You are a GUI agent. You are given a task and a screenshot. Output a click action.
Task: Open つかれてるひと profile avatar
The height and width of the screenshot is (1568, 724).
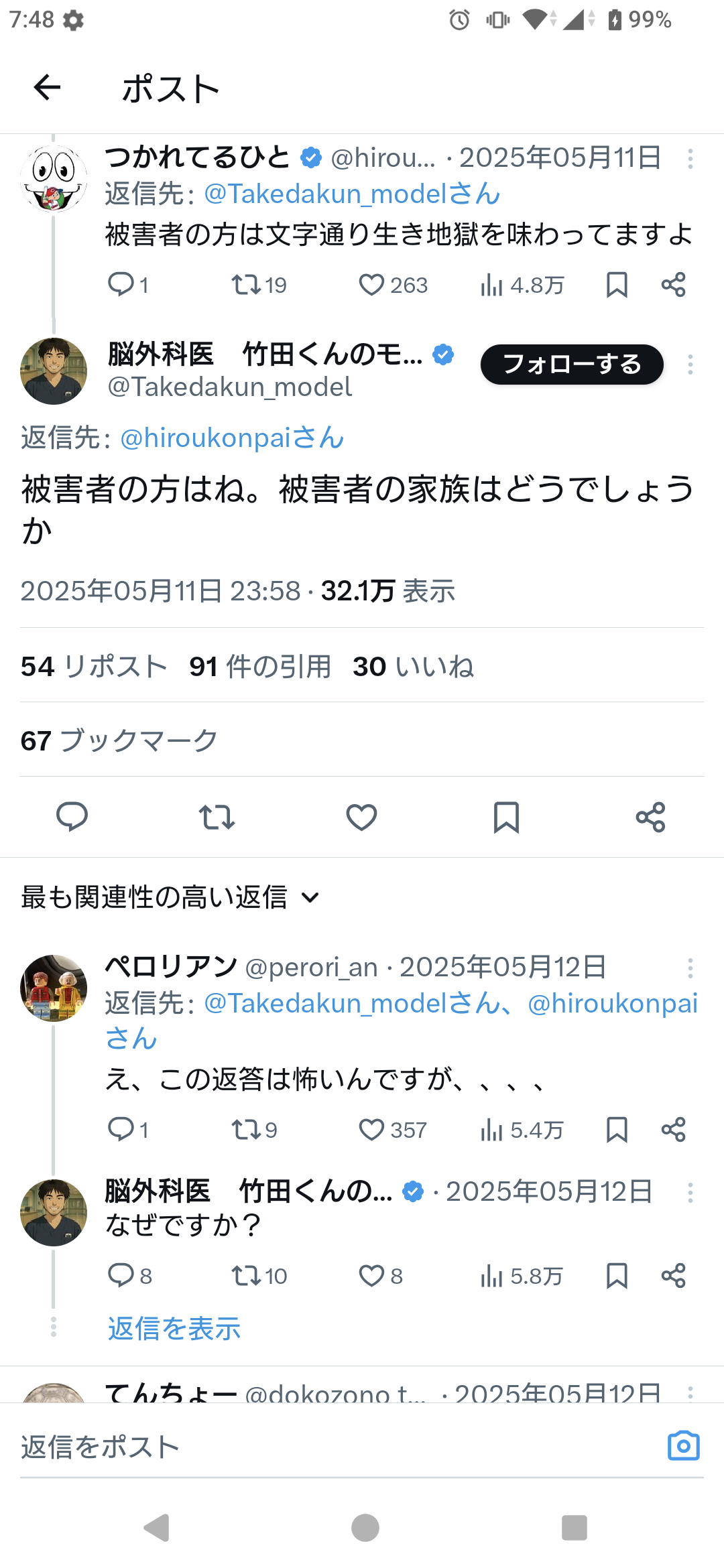pos(54,179)
